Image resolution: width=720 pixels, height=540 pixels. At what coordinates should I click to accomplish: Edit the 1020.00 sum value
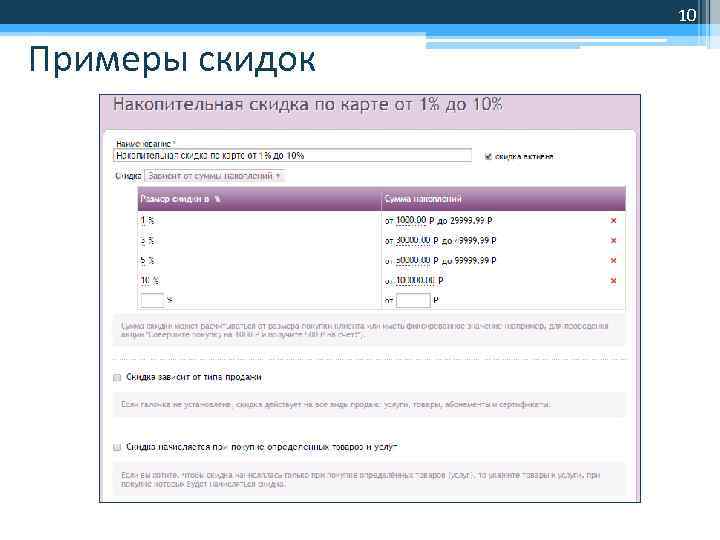411,220
